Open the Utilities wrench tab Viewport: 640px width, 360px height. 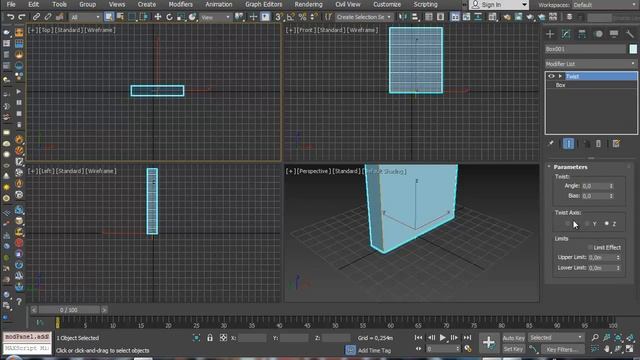coord(630,34)
